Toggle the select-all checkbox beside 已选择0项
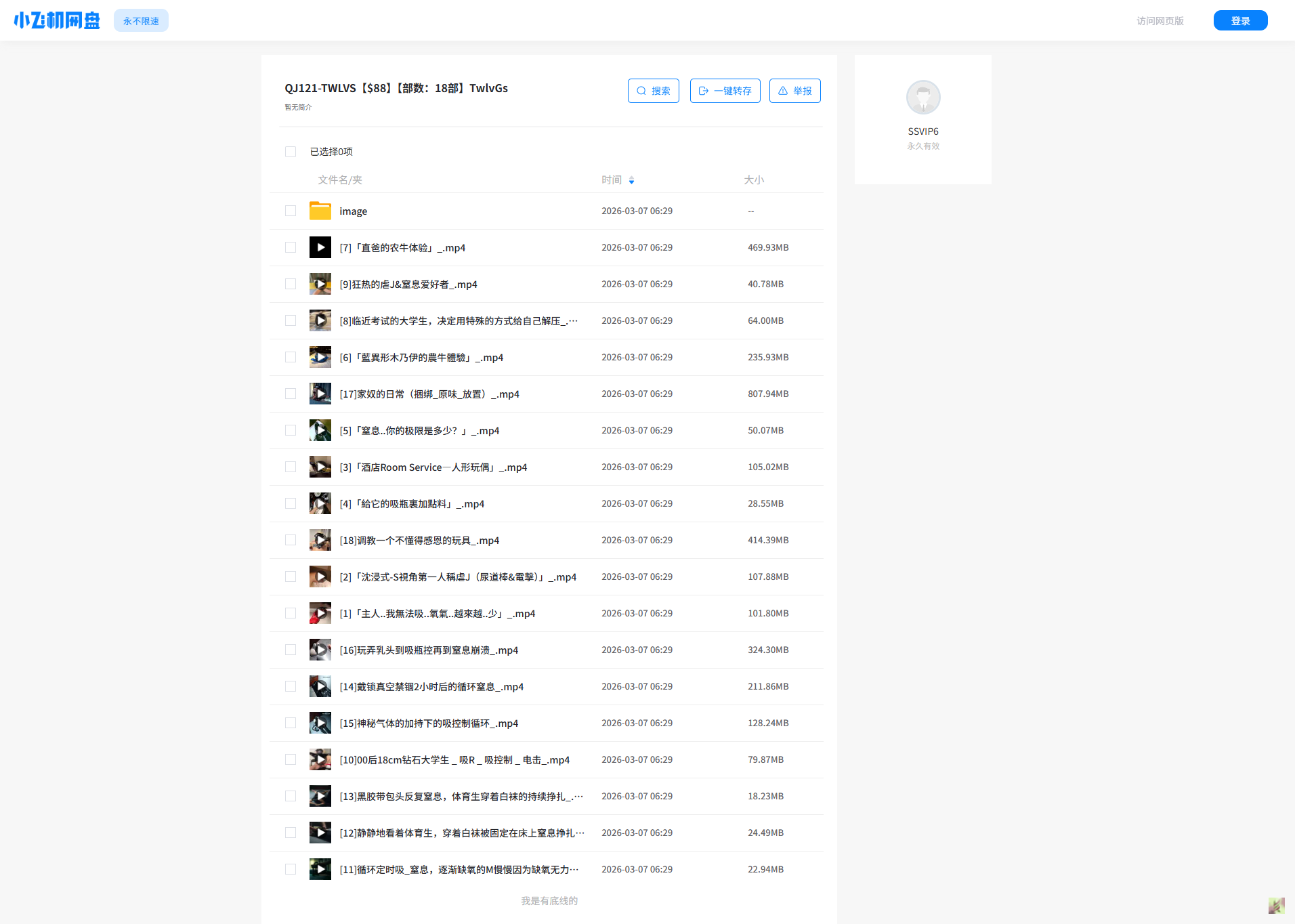This screenshot has height=924, width=1295. [x=291, y=152]
